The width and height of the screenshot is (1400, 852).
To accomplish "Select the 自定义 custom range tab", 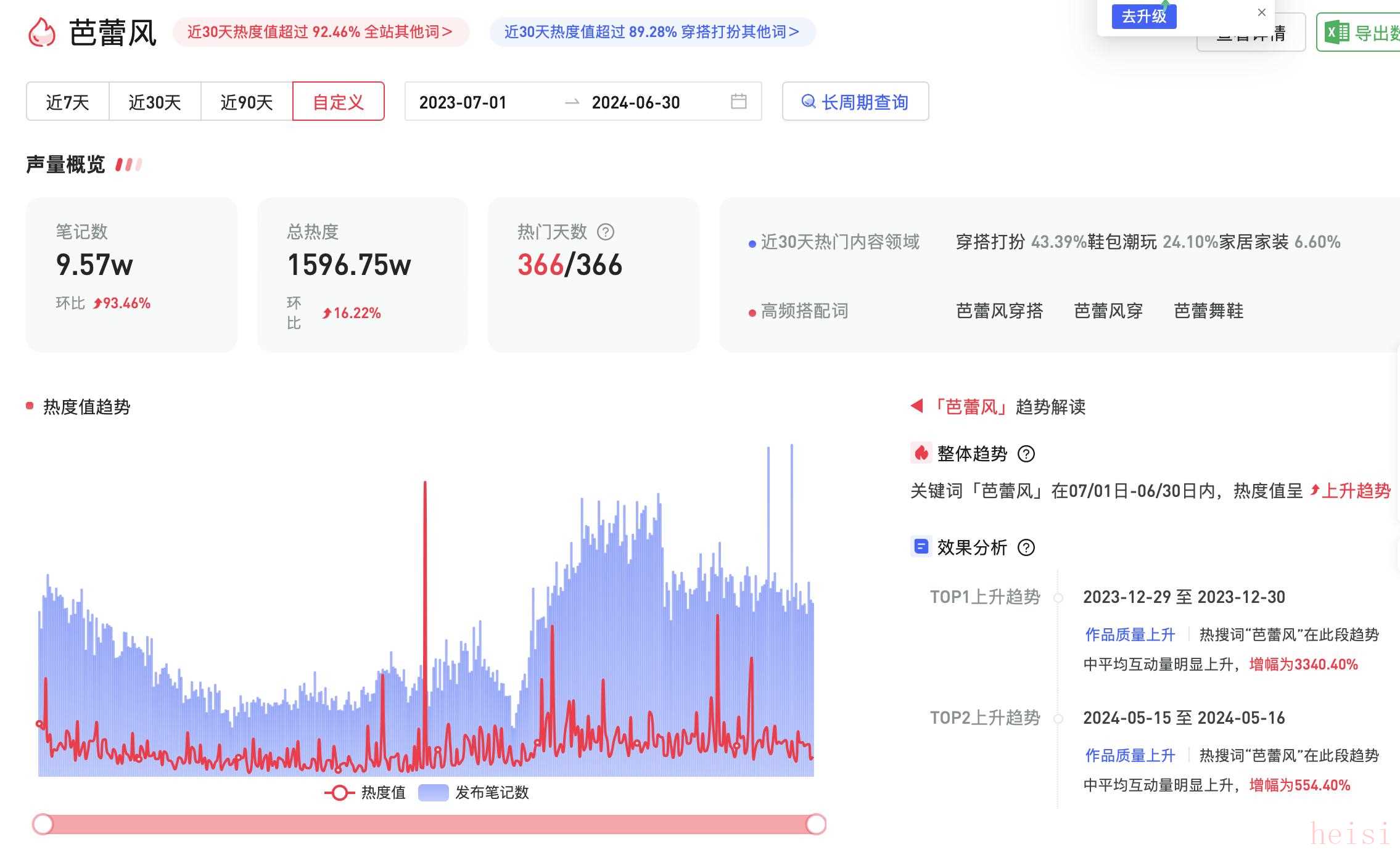I will tap(339, 102).
